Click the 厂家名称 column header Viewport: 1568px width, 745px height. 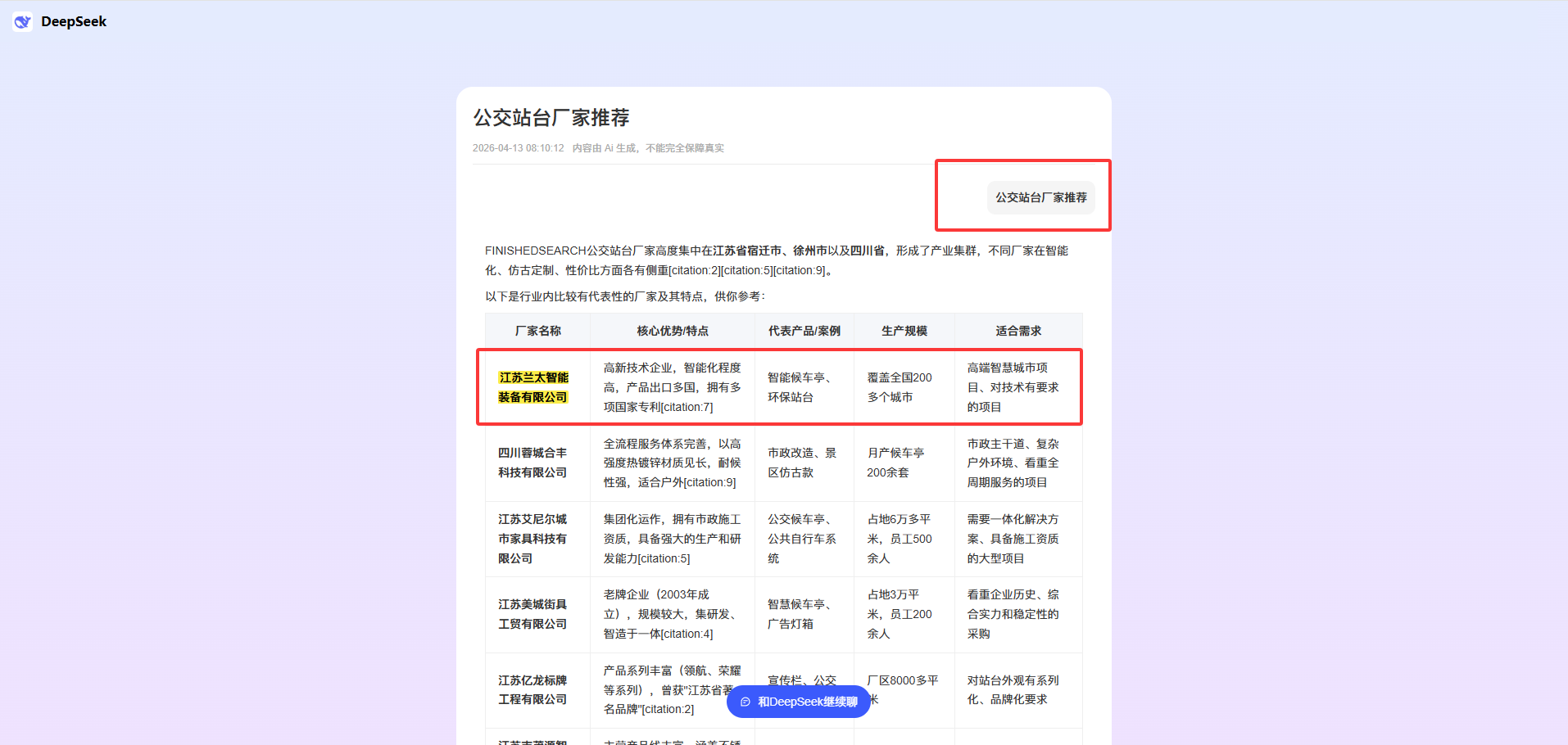tap(538, 331)
